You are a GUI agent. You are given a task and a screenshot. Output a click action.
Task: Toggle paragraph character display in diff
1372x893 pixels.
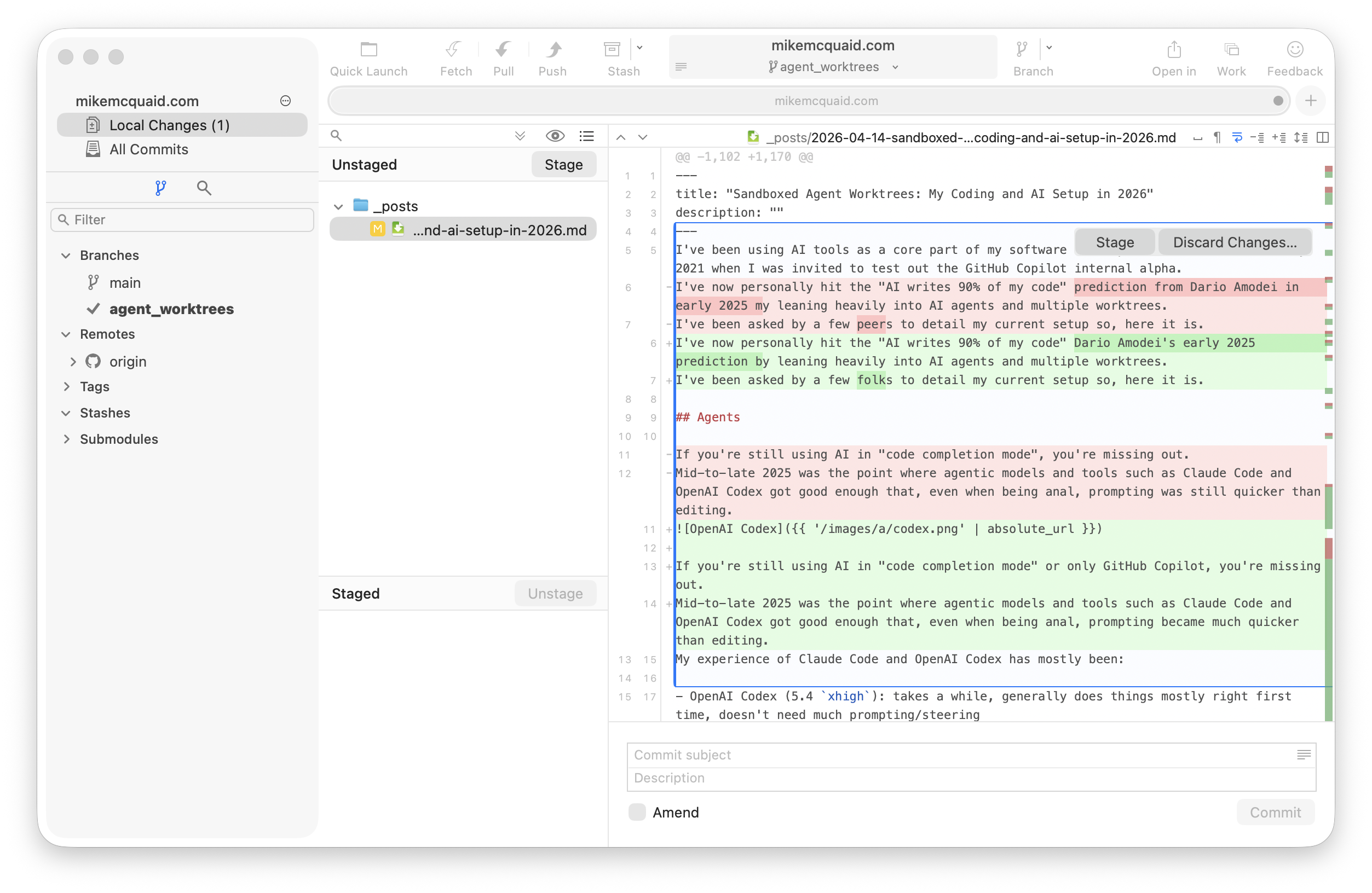point(1217,137)
